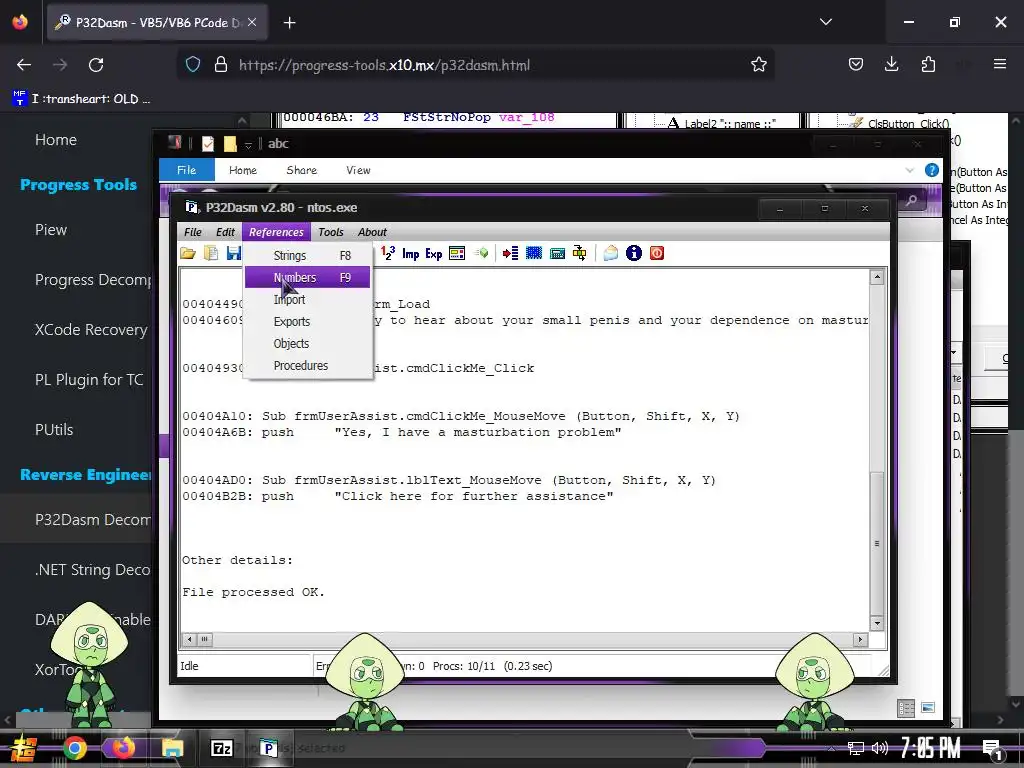Open new Firefox tab with plus button
The height and width of the screenshot is (768, 1024).
[x=289, y=23]
